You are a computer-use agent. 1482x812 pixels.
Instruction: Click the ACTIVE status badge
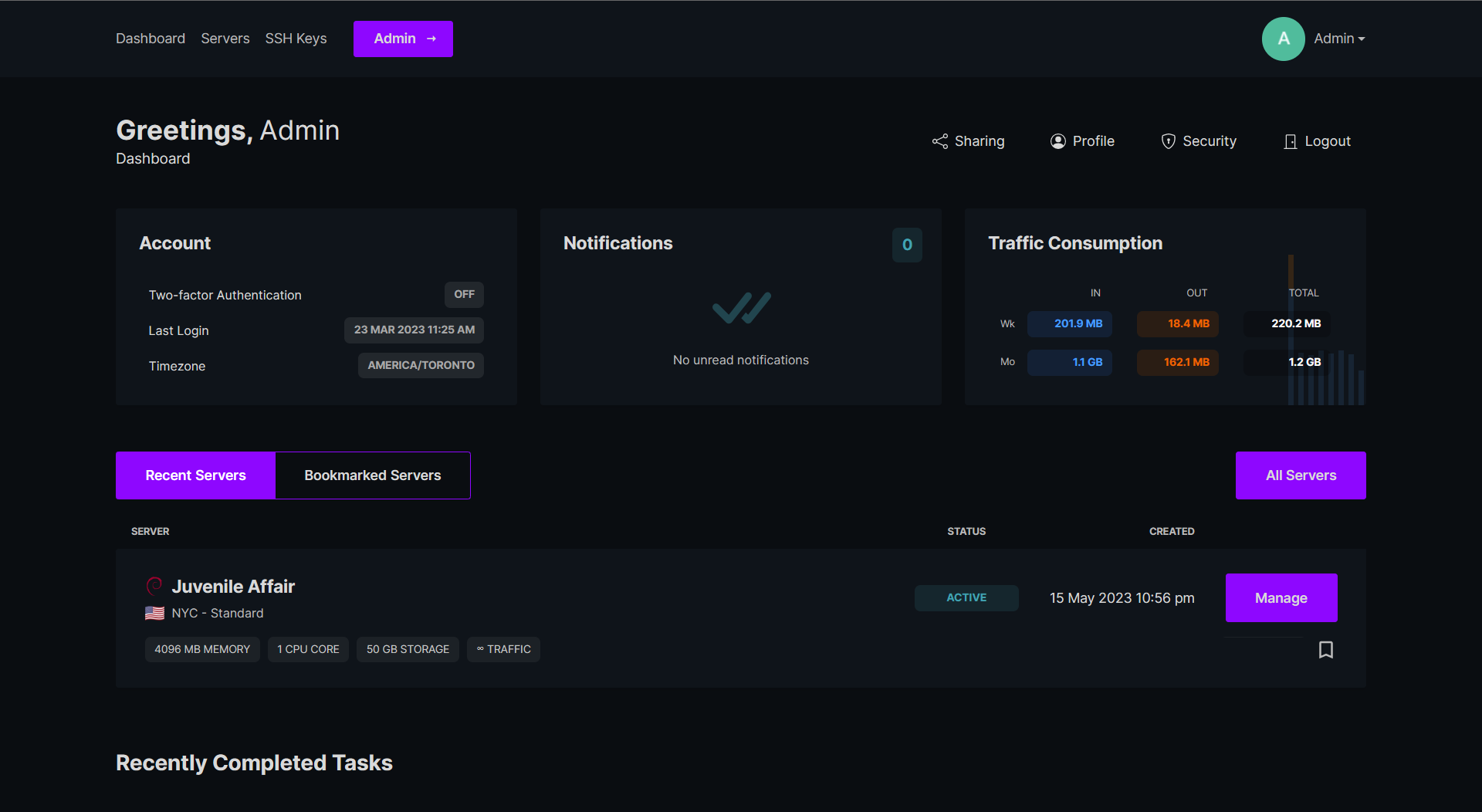[966, 597]
